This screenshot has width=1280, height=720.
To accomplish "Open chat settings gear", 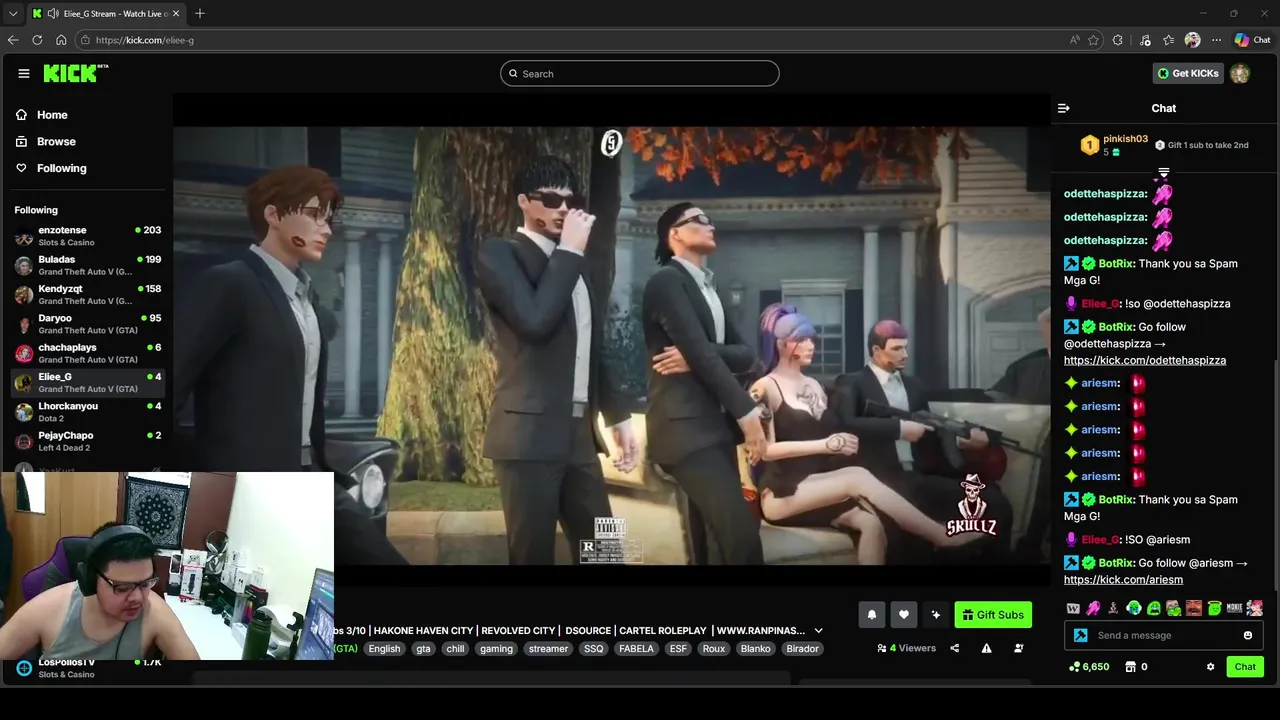I will pyautogui.click(x=1210, y=667).
